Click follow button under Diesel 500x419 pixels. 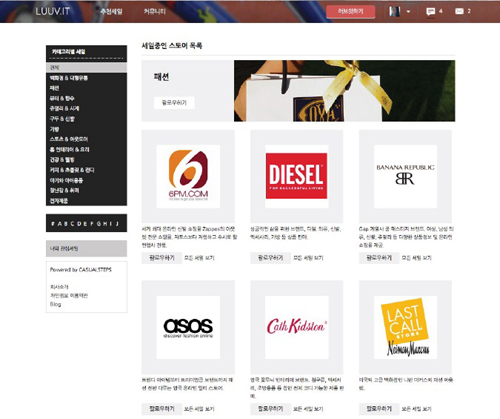(270, 258)
